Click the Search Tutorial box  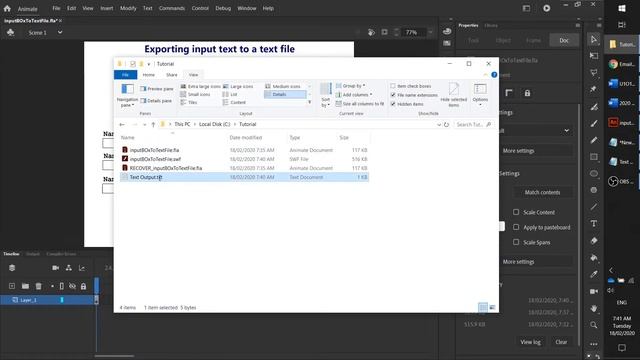pyautogui.click(x=473, y=124)
